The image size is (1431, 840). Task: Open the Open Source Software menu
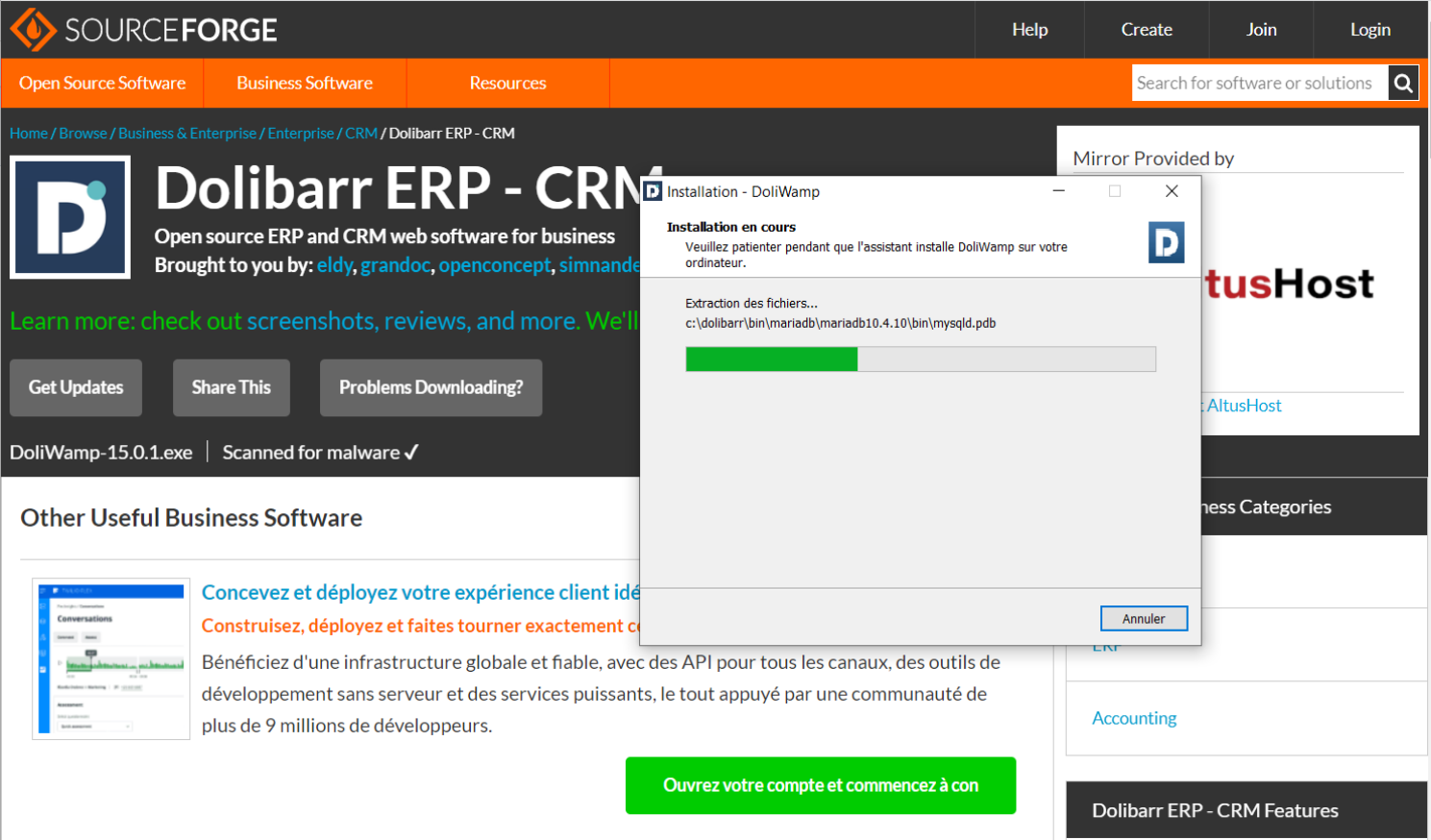[x=103, y=83]
